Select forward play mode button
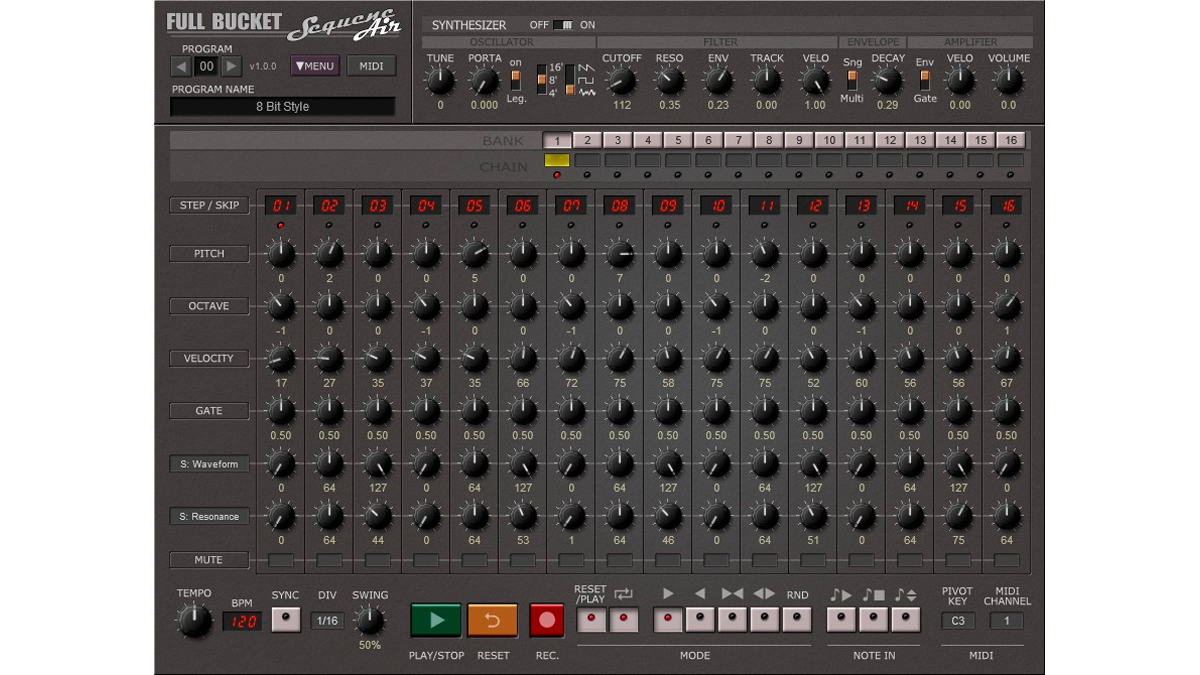The image size is (1200, 675). click(668, 620)
